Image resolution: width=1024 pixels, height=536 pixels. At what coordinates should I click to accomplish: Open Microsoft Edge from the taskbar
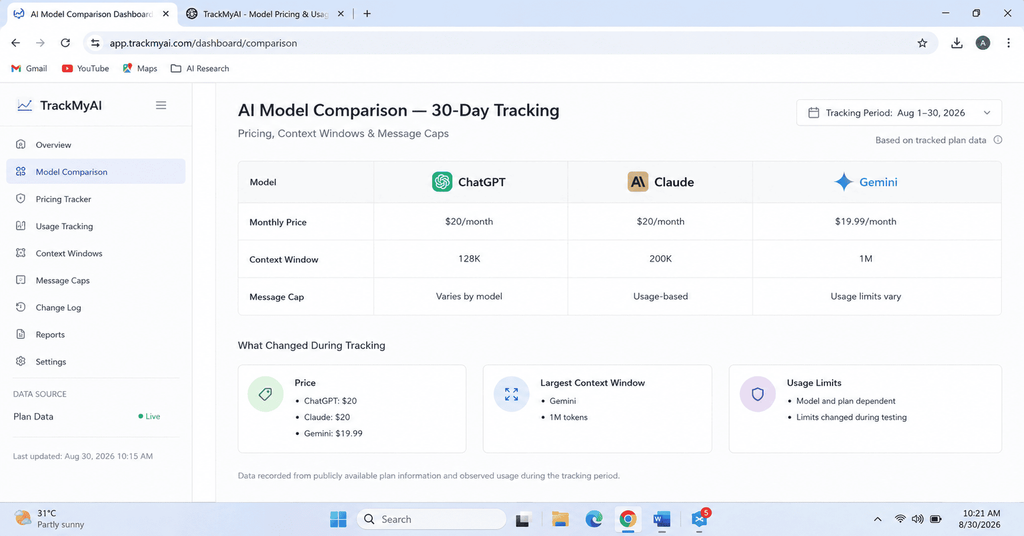point(594,519)
